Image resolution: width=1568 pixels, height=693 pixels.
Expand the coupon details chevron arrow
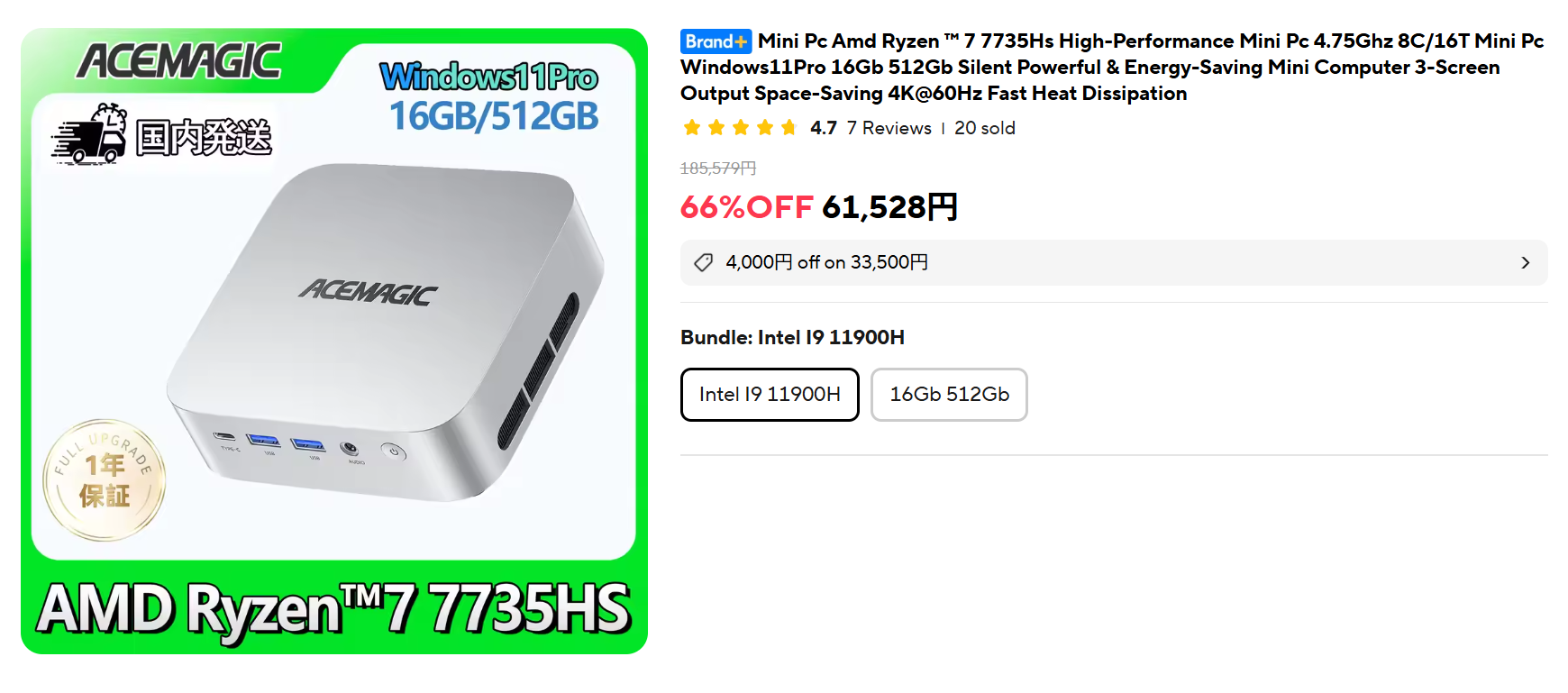click(1526, 262)
